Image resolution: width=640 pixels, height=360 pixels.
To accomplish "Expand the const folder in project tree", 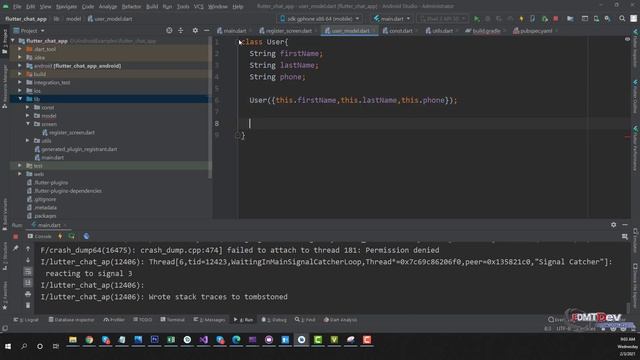I will (x=28, y=107).
